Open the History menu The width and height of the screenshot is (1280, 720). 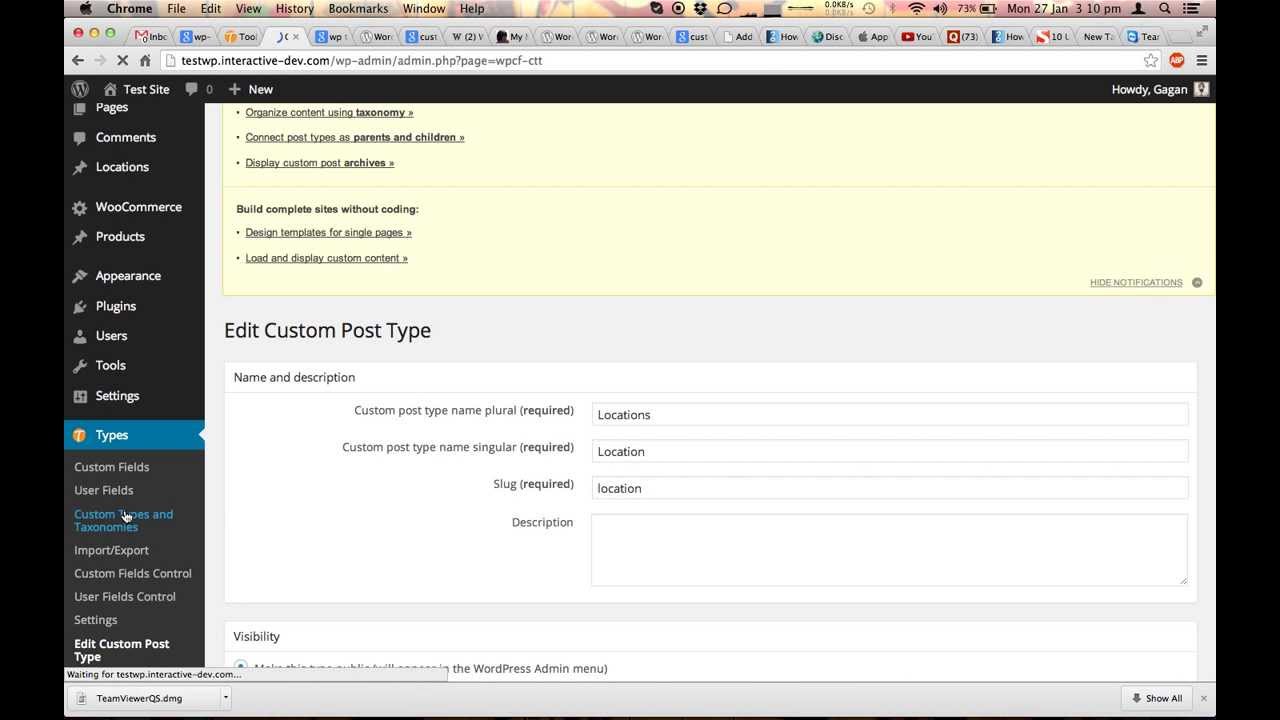tap(295, 9)
